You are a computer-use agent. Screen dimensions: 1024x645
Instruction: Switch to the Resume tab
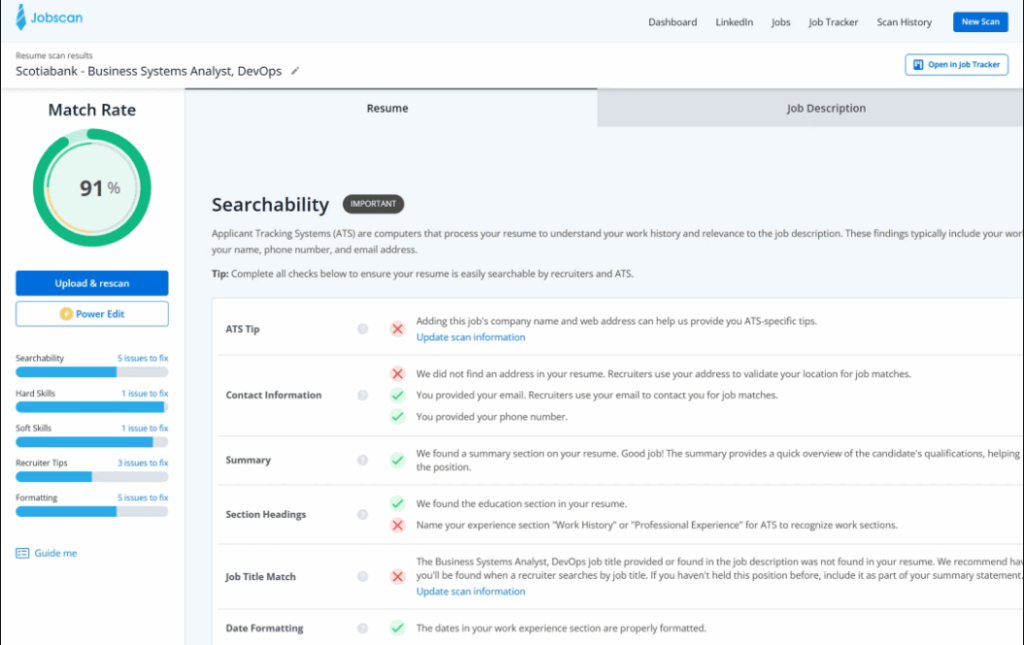coord(387,107)
